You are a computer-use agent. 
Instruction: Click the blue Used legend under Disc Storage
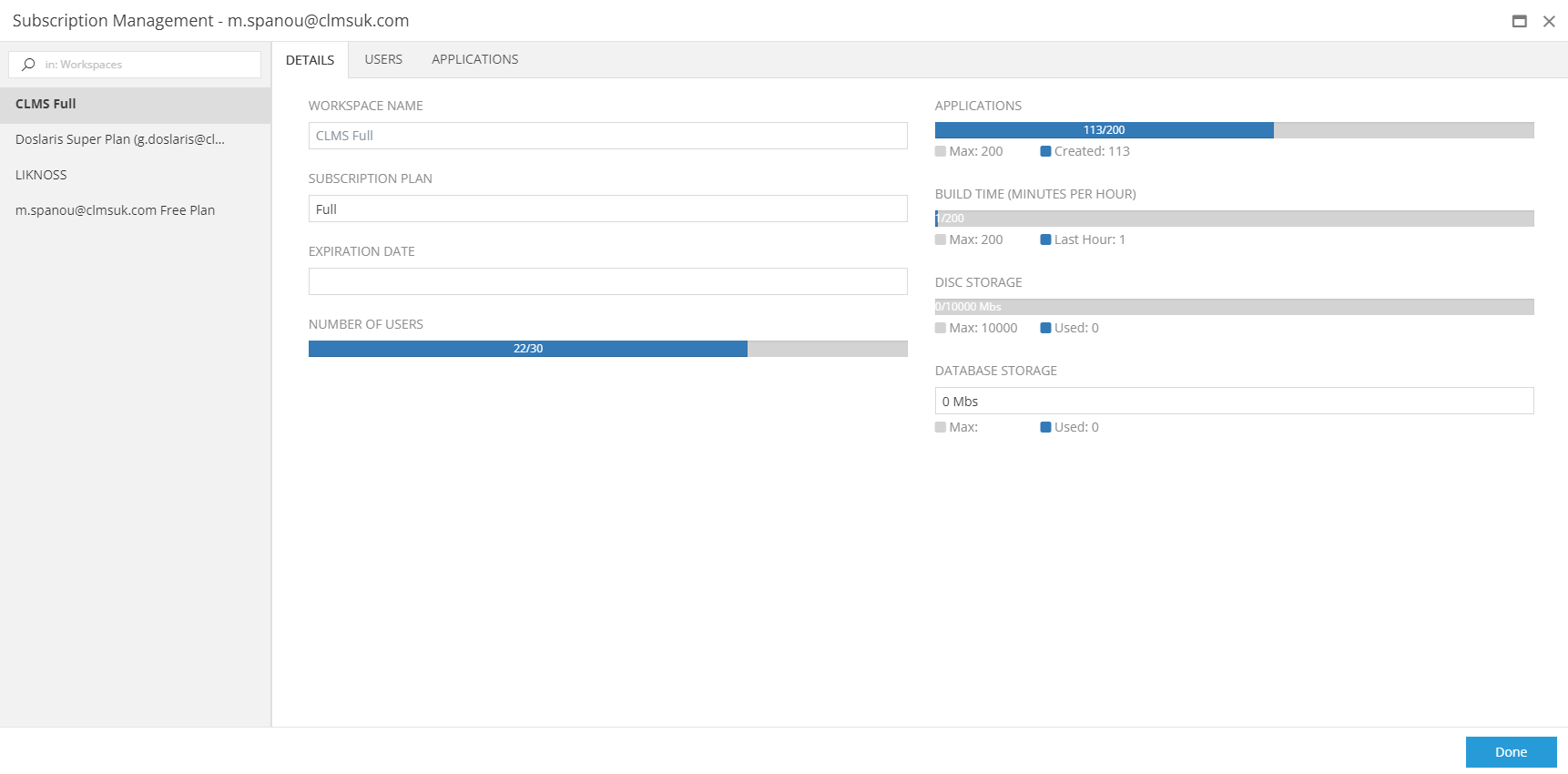(x=1045, y=329)
